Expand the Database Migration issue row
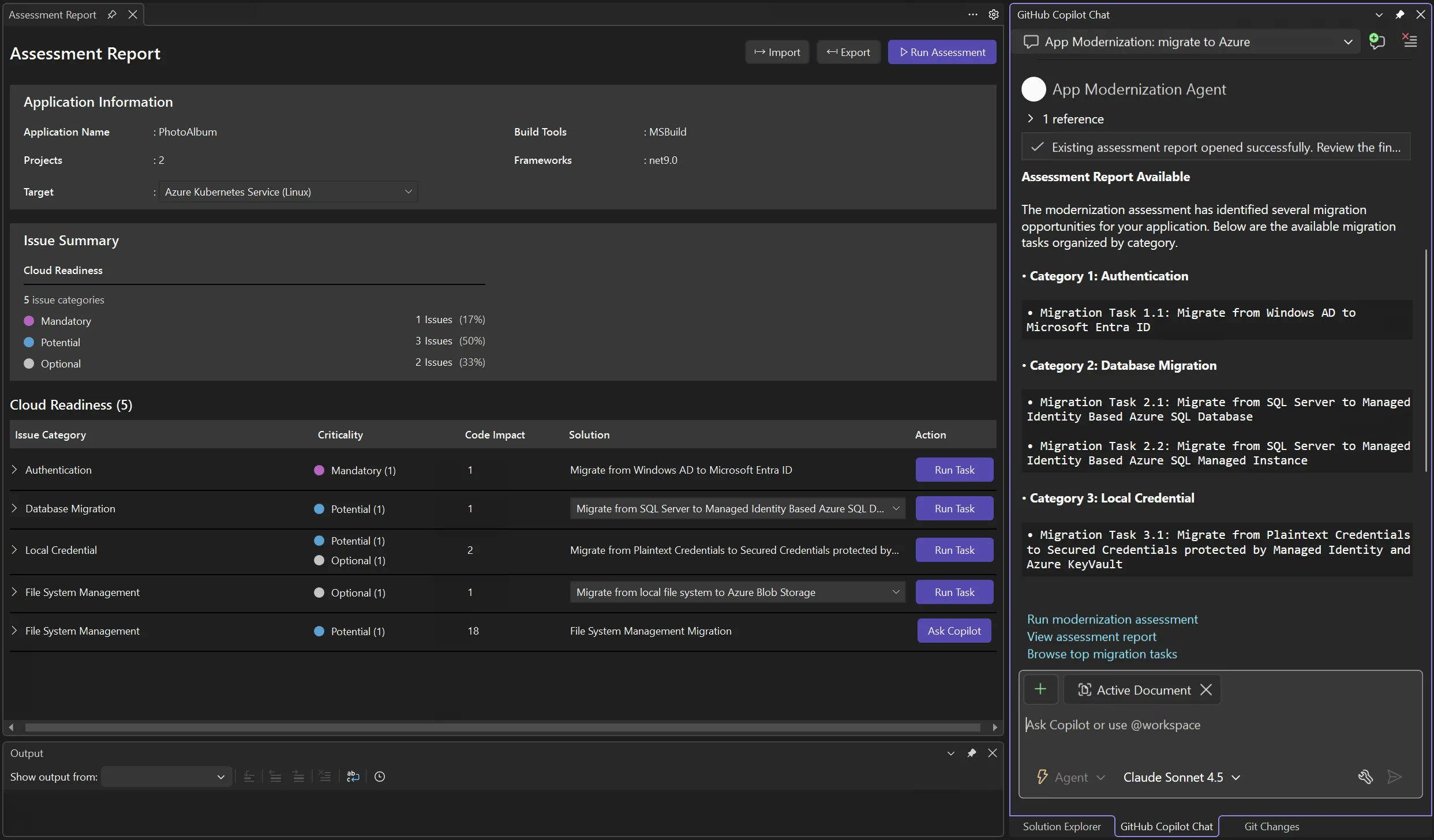This screenshot has width=1434, height=840. coord(14,508)
